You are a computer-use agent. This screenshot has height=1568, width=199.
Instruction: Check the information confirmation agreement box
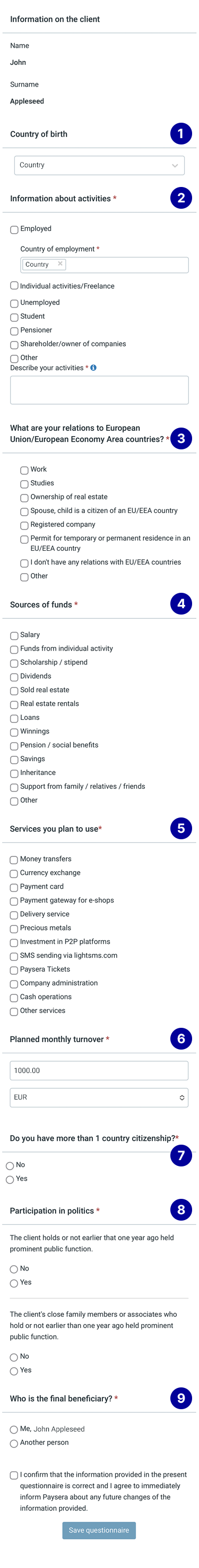click(14, 1475)
